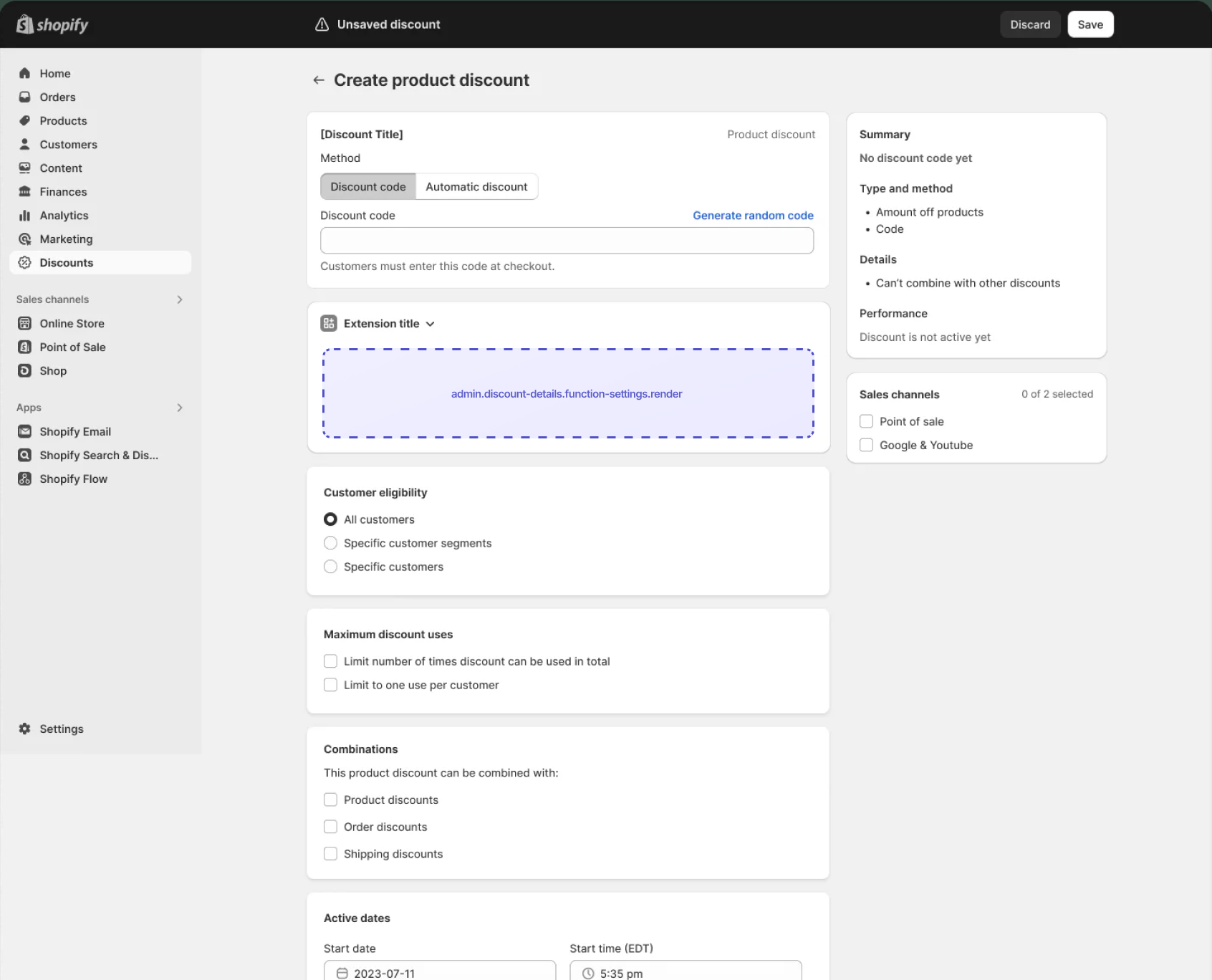Open Home in the sidebar
Screen dimensions: 1212x980
tap(100, 73)
